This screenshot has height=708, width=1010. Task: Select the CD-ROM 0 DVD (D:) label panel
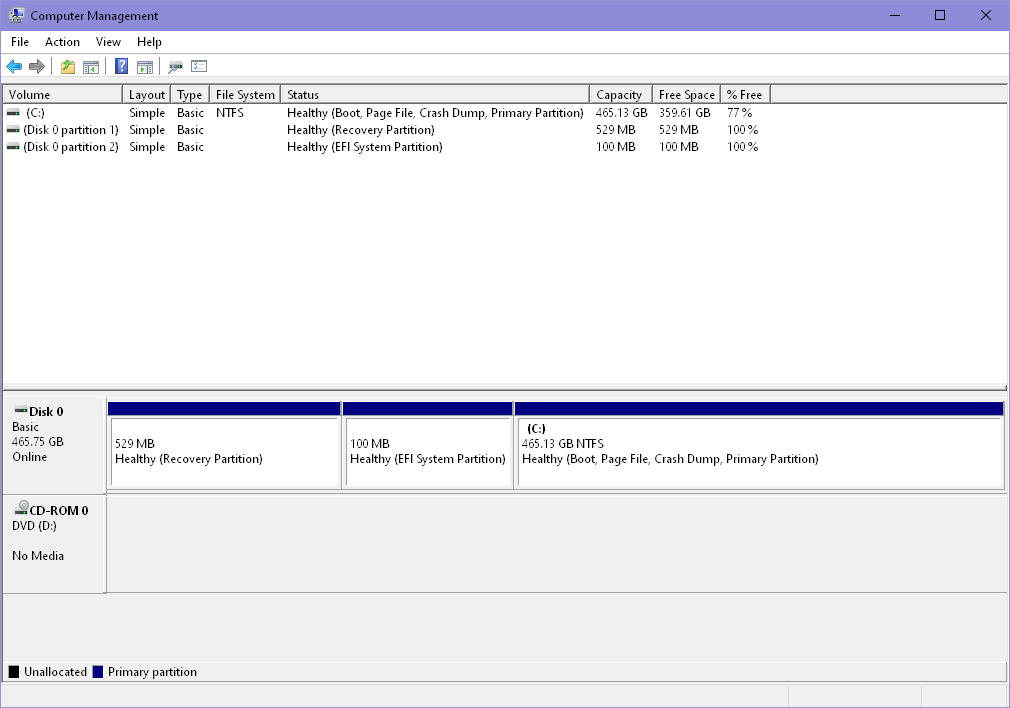pos(54,544)
